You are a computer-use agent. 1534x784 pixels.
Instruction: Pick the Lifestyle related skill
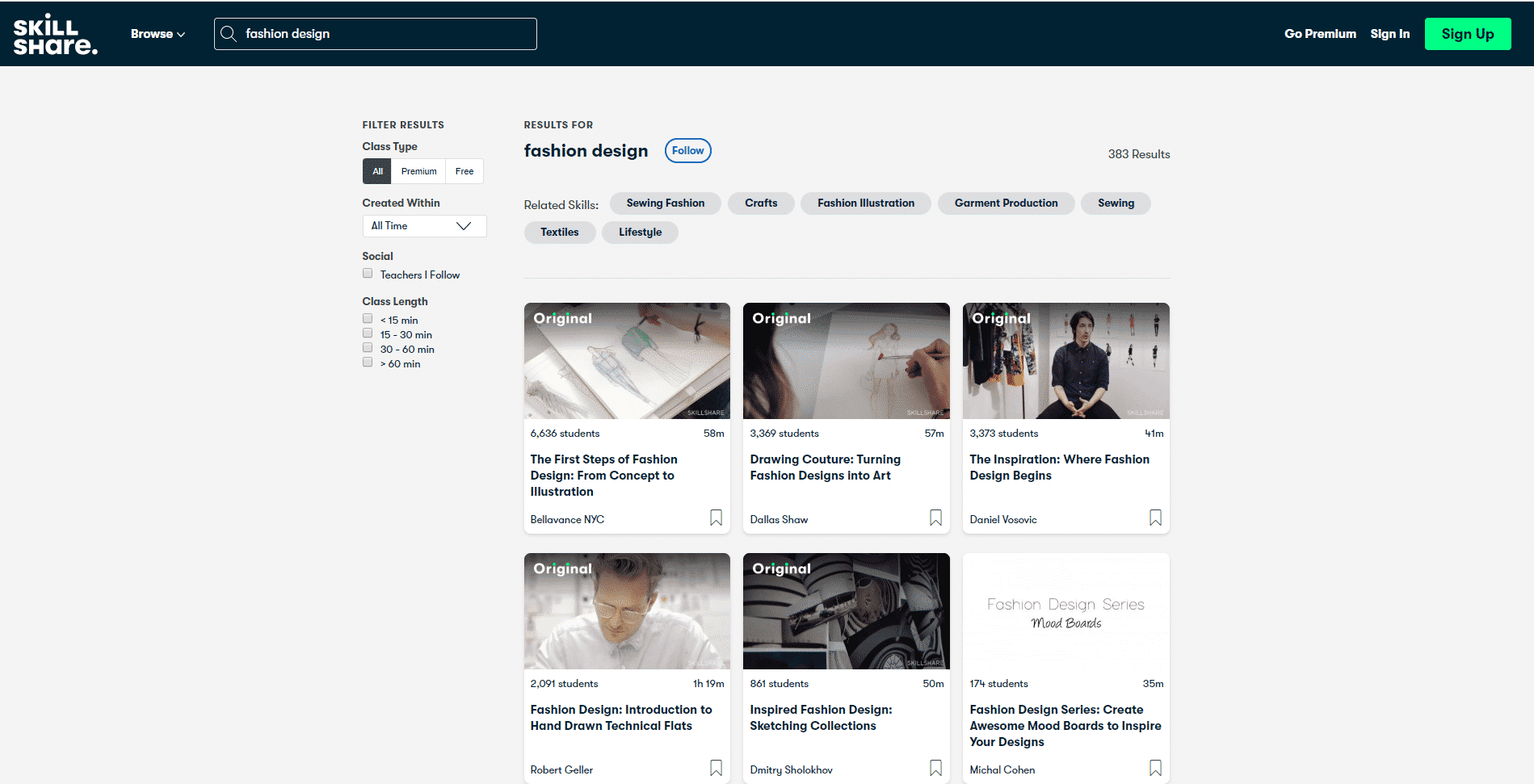click(640, 233)
